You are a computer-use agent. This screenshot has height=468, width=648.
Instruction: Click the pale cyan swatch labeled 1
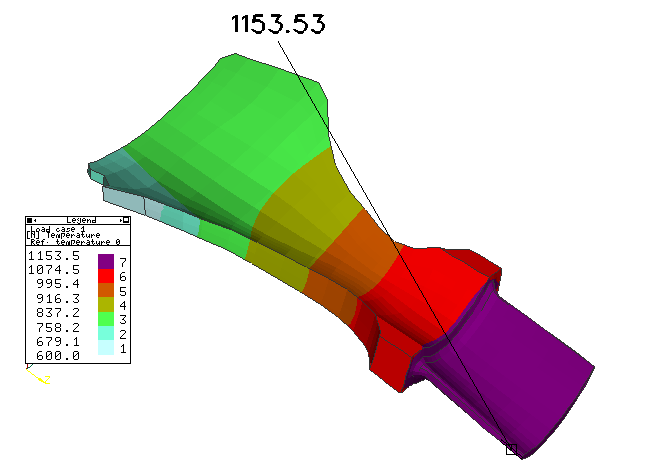[105, 348]
